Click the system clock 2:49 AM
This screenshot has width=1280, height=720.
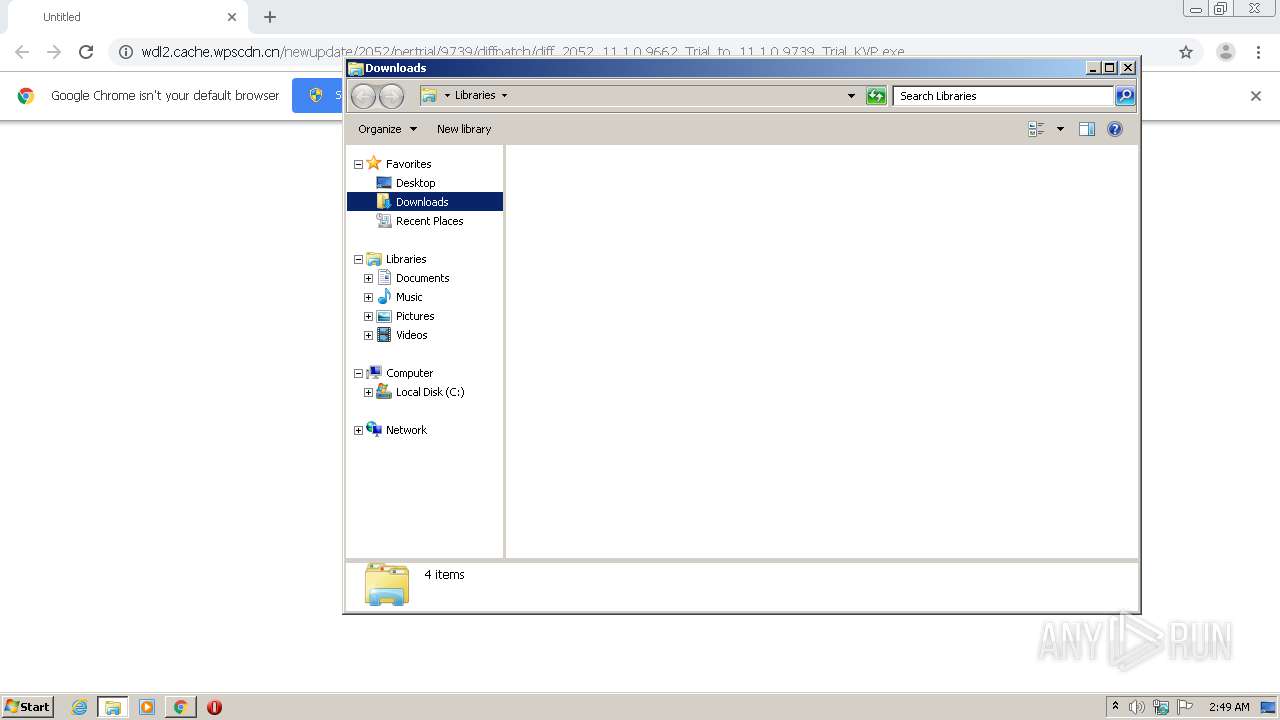click(x=1229, y=707)
